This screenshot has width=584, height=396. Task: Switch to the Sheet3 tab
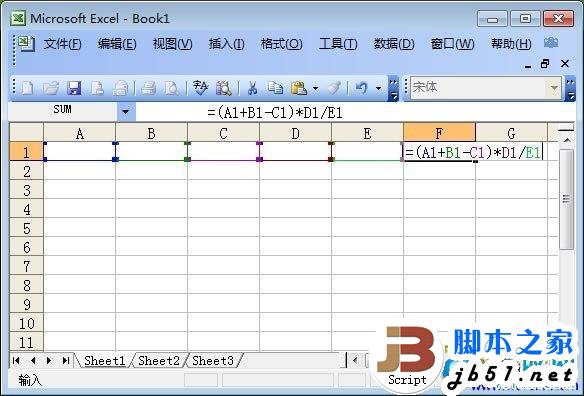tap(213, 361)
